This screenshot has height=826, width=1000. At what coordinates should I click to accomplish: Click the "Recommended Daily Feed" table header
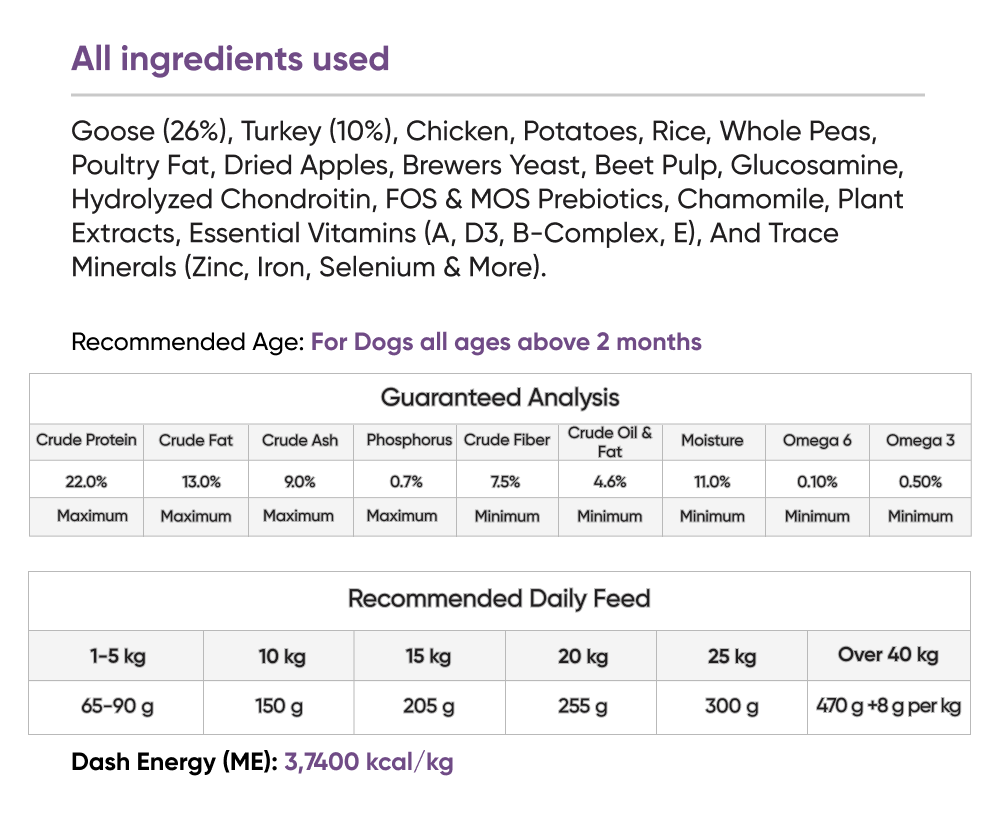click(x=499, y=599)
